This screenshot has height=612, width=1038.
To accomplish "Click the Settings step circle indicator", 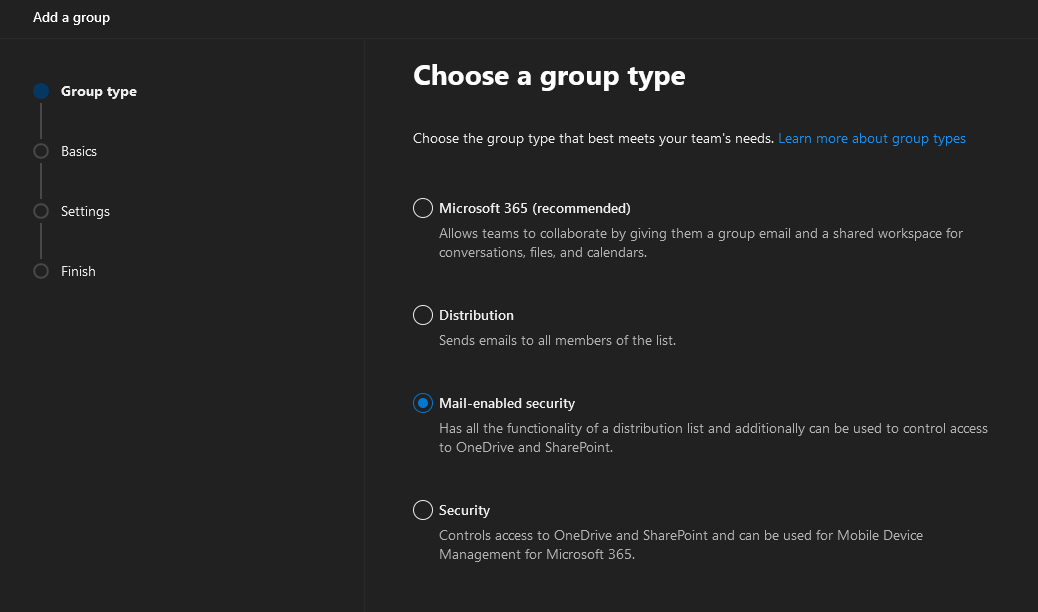I will tap(41, 211).
